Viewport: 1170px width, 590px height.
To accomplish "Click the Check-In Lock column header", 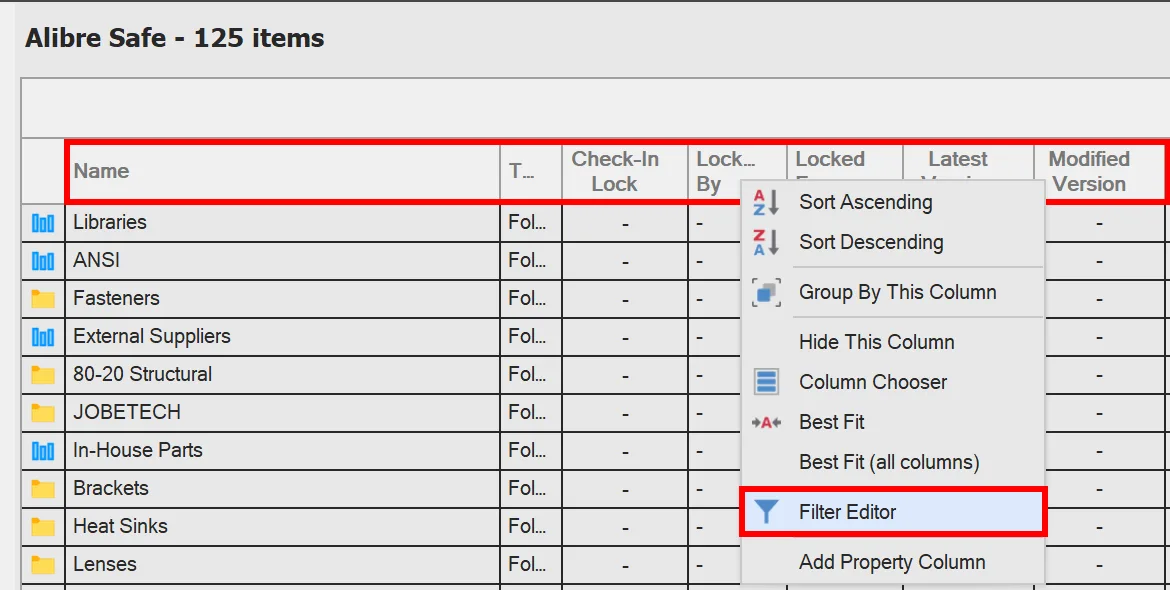I will (625, 172).
